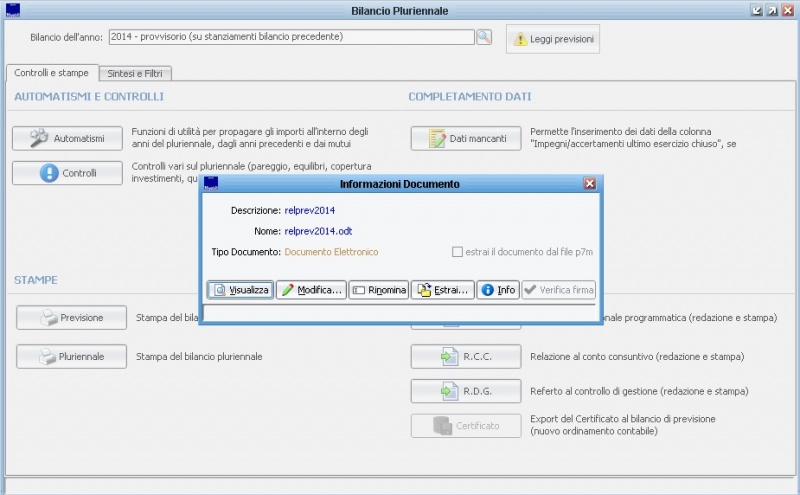Click the printer icon on Pluriennale
This screenshot has height=495, width=800.
[47, 356]
